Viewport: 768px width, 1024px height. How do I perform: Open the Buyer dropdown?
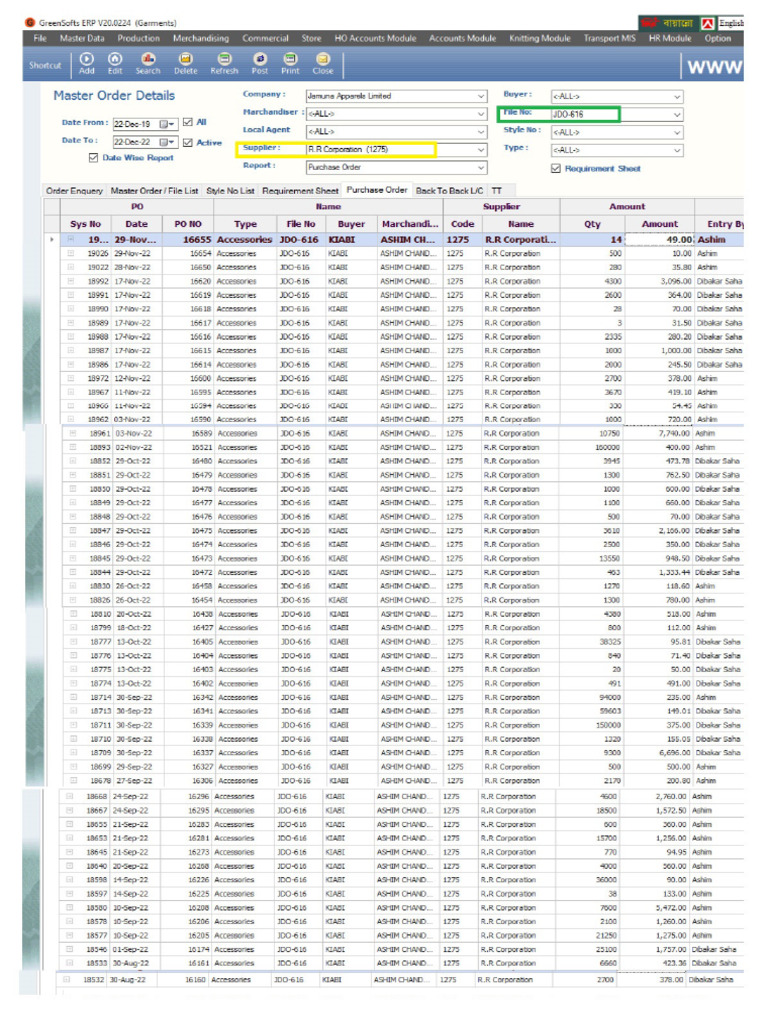tap(677, 97)
